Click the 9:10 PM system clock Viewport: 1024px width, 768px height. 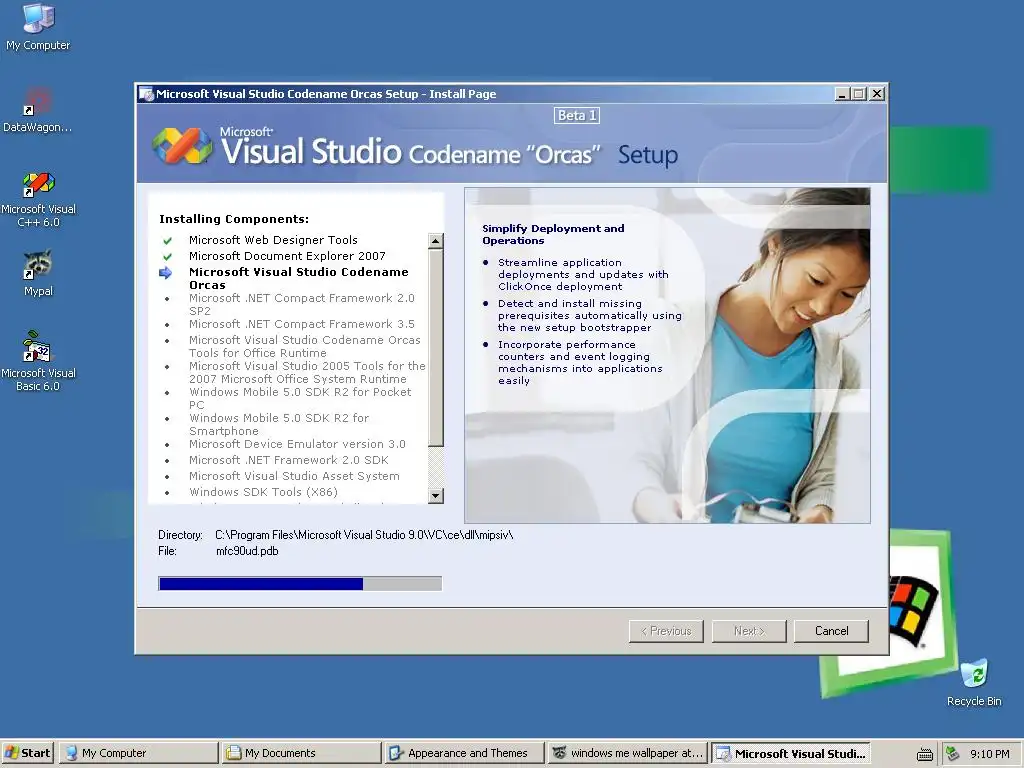pos(989,754)
